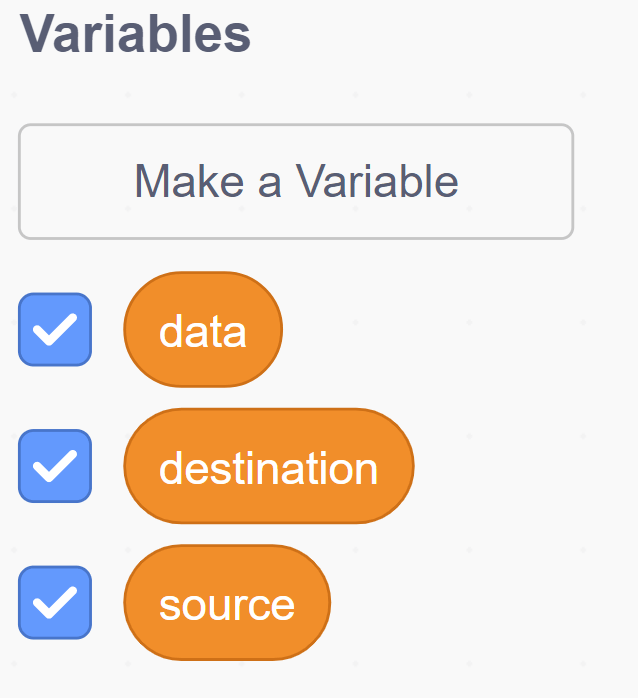Pick the destination reporter pill
This screenshot has width=638, height=698.
268,467
